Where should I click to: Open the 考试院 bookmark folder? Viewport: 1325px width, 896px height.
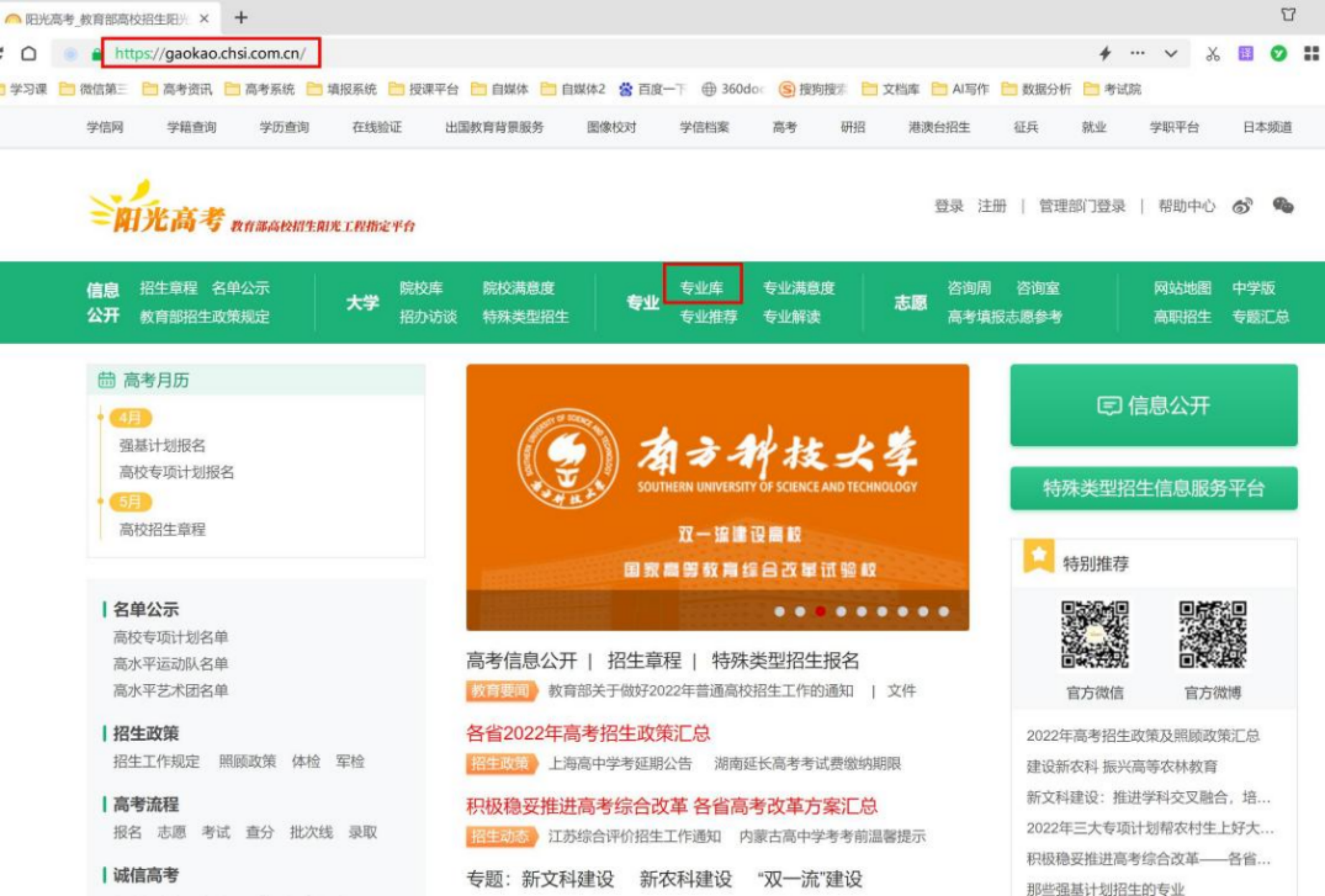1112,89
